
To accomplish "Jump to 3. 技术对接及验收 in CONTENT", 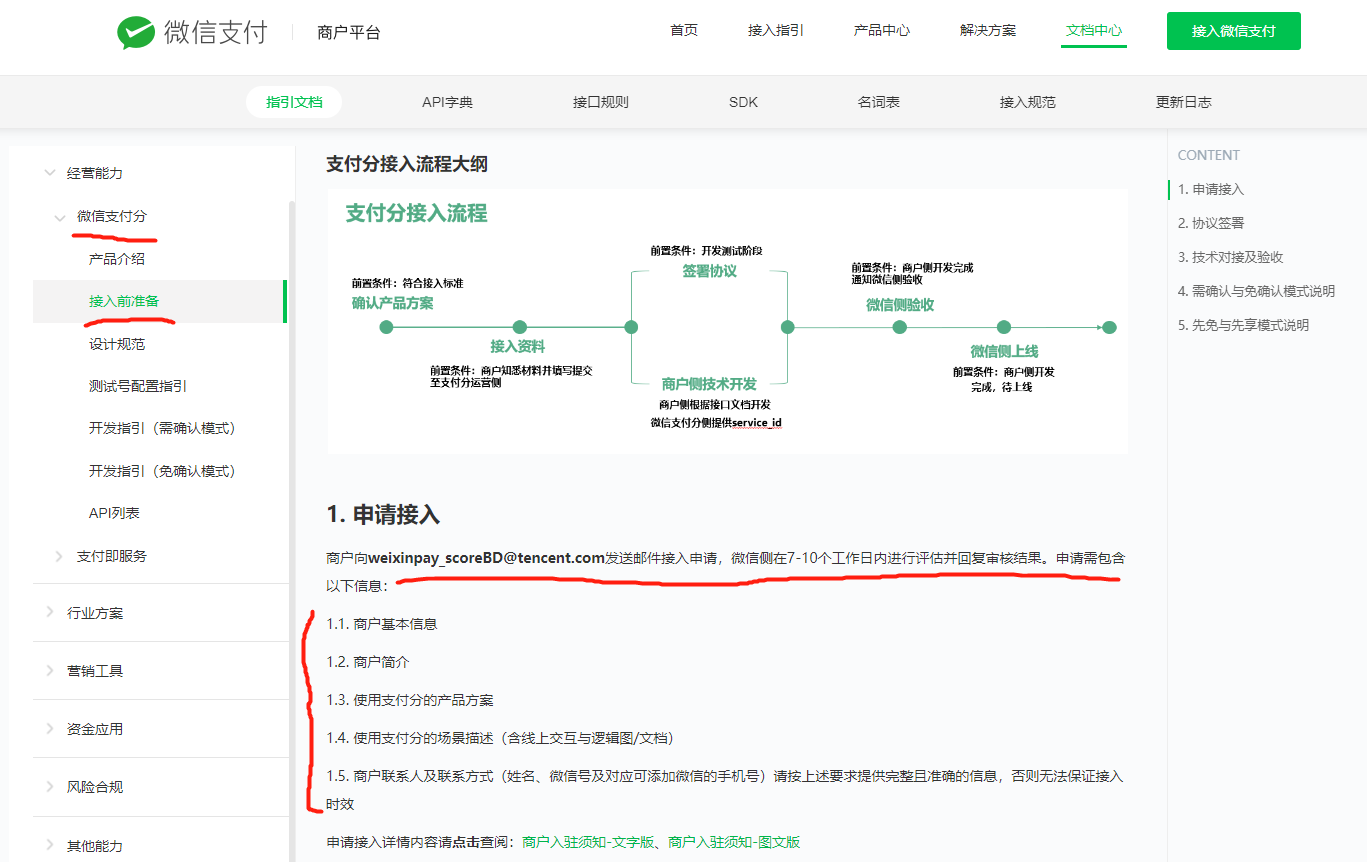I will [x=1230, y=257].
